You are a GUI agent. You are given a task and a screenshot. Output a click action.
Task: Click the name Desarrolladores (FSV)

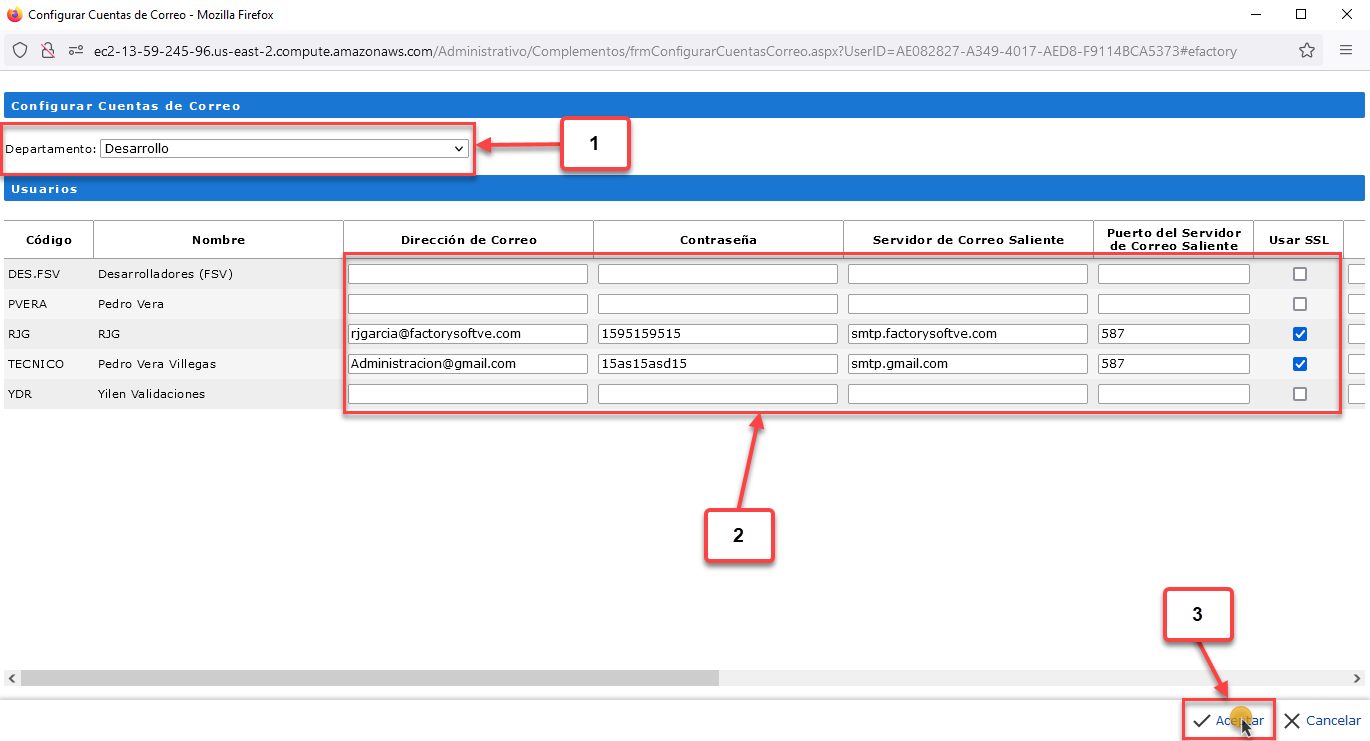(x=165, y=274)
